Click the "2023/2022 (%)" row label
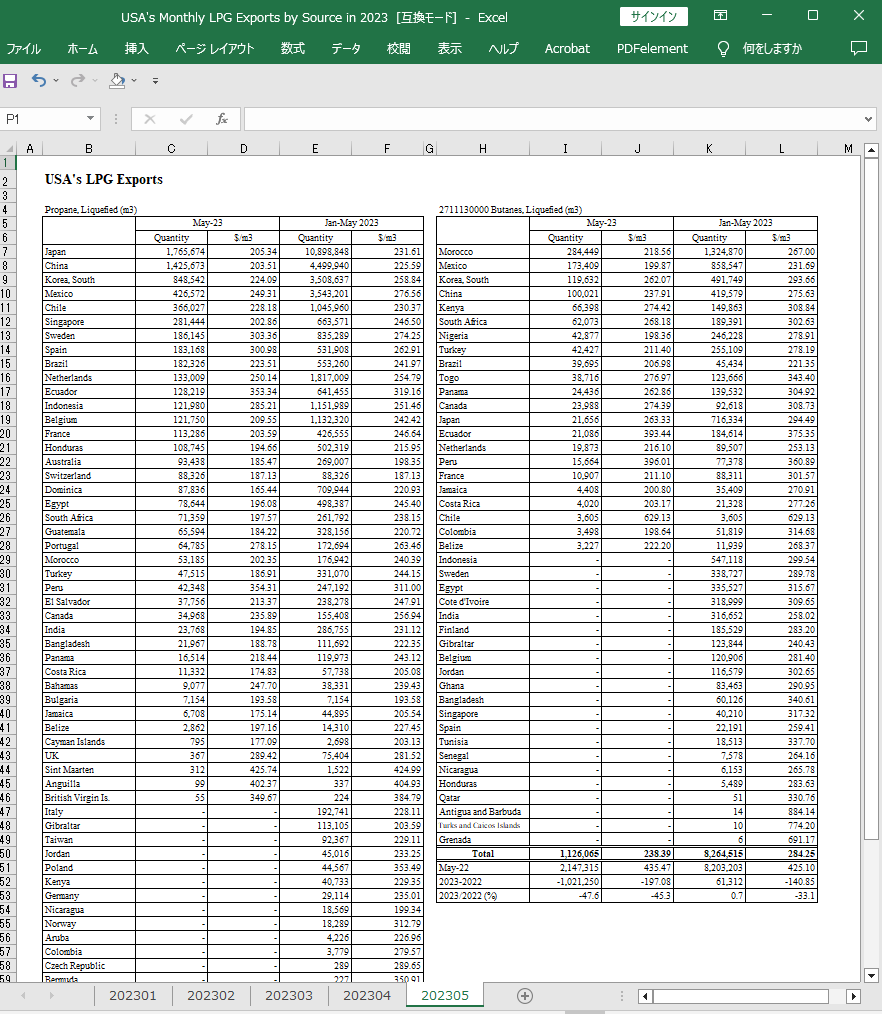 (483, 896)
